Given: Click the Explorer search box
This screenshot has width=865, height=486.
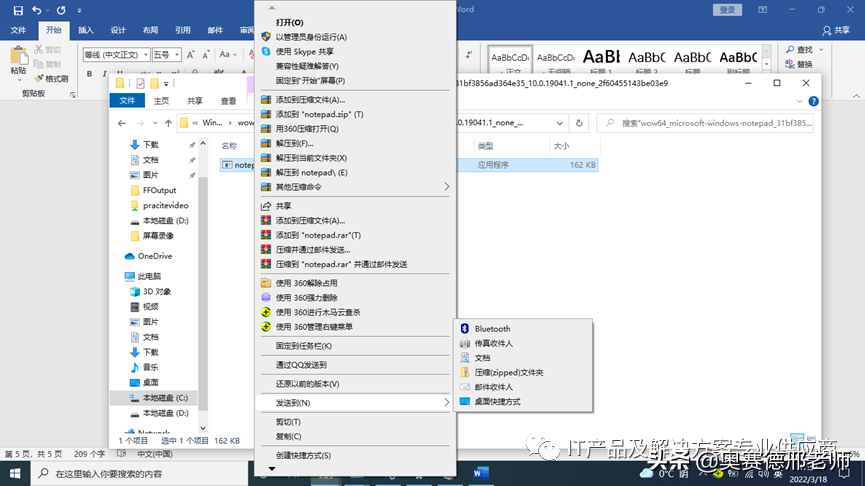Looking at the screenshot, I should [x=706, y=123].
